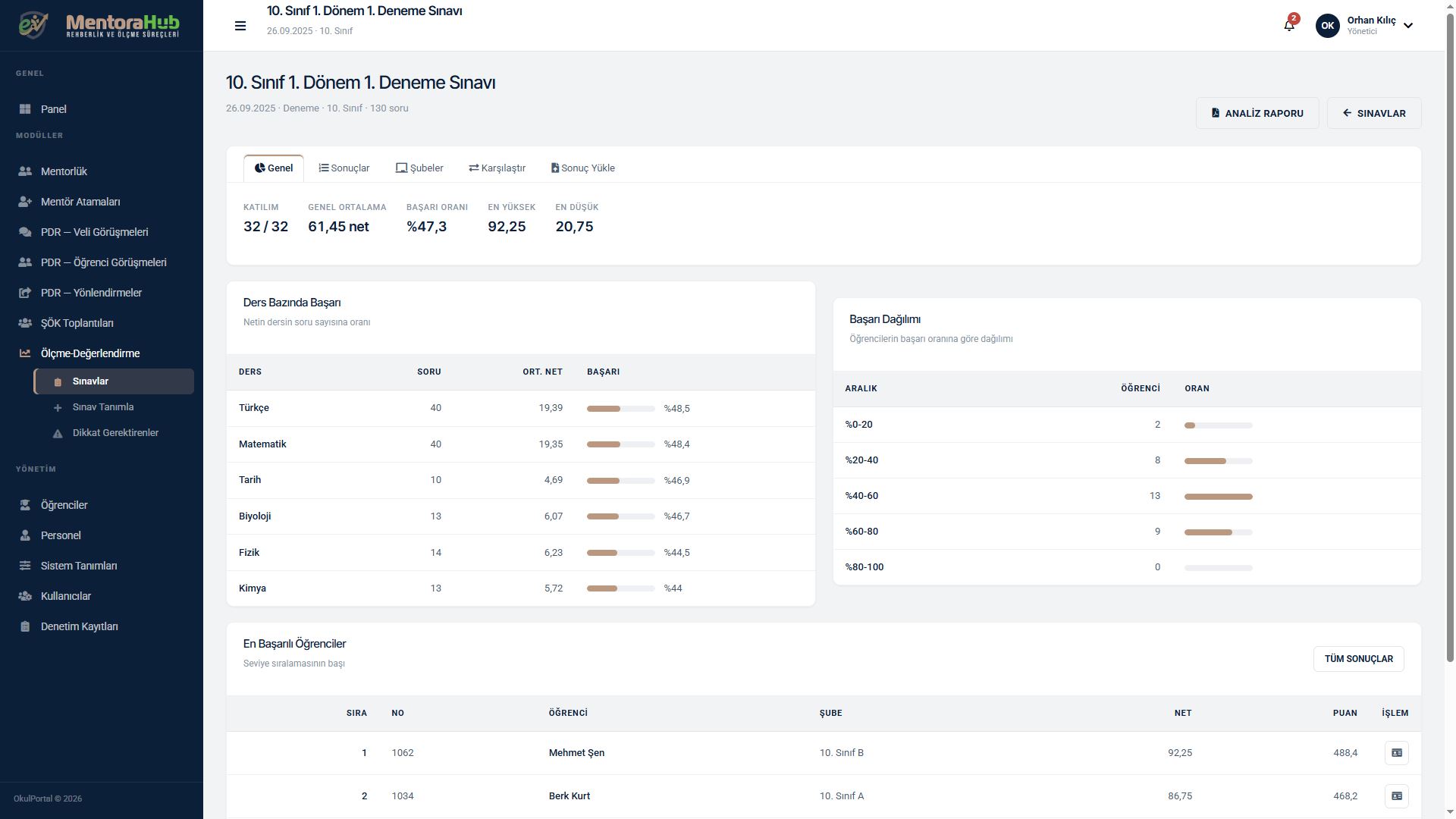The image size is (1456, 819).
Task: Open Mehmet Şen's result card icon
Action: pyautogui.click(x=1396, y=753)
